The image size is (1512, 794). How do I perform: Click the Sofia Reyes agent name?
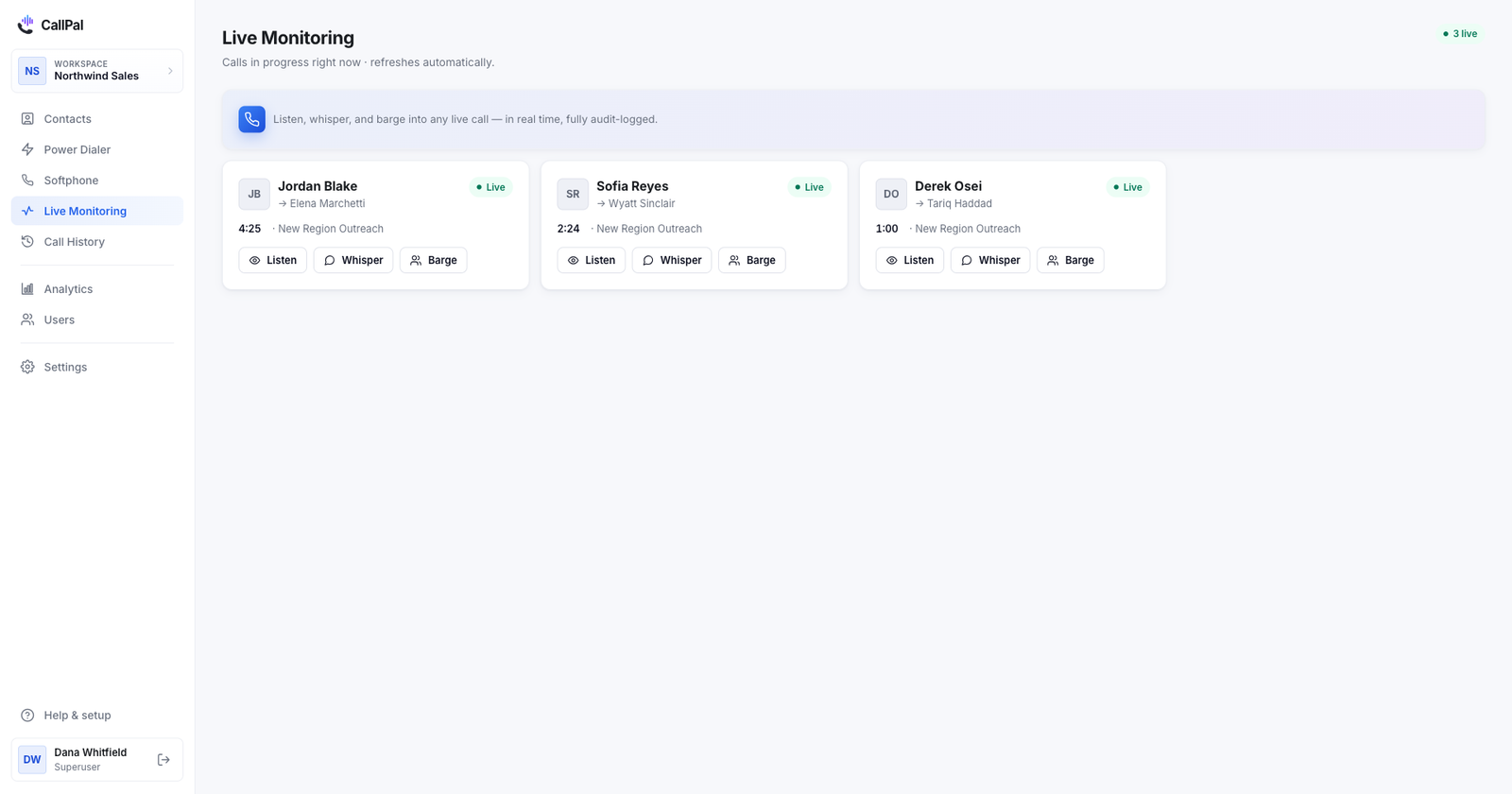tap(632, 186)
